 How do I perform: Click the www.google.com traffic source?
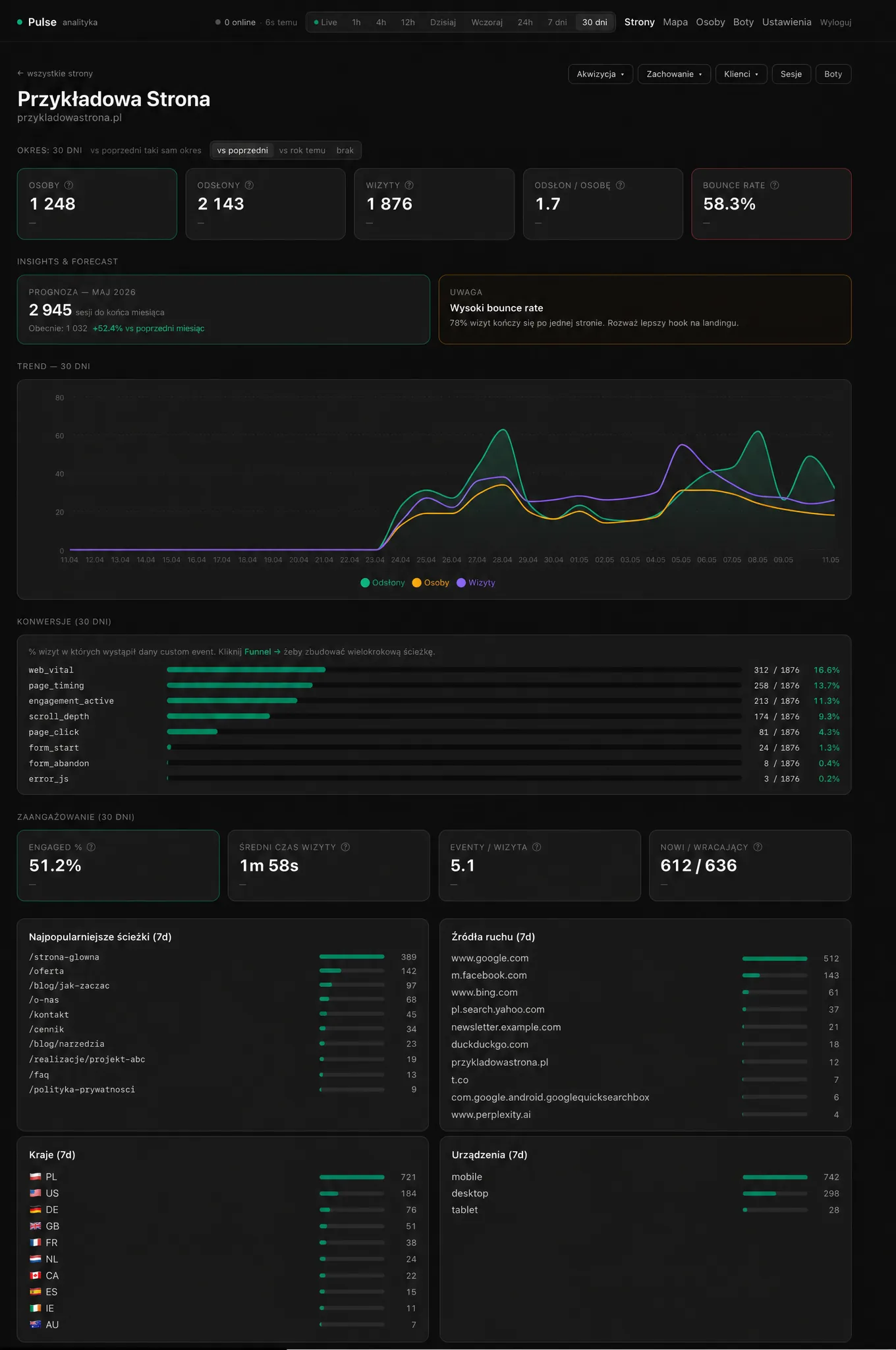tap(490, 958)
